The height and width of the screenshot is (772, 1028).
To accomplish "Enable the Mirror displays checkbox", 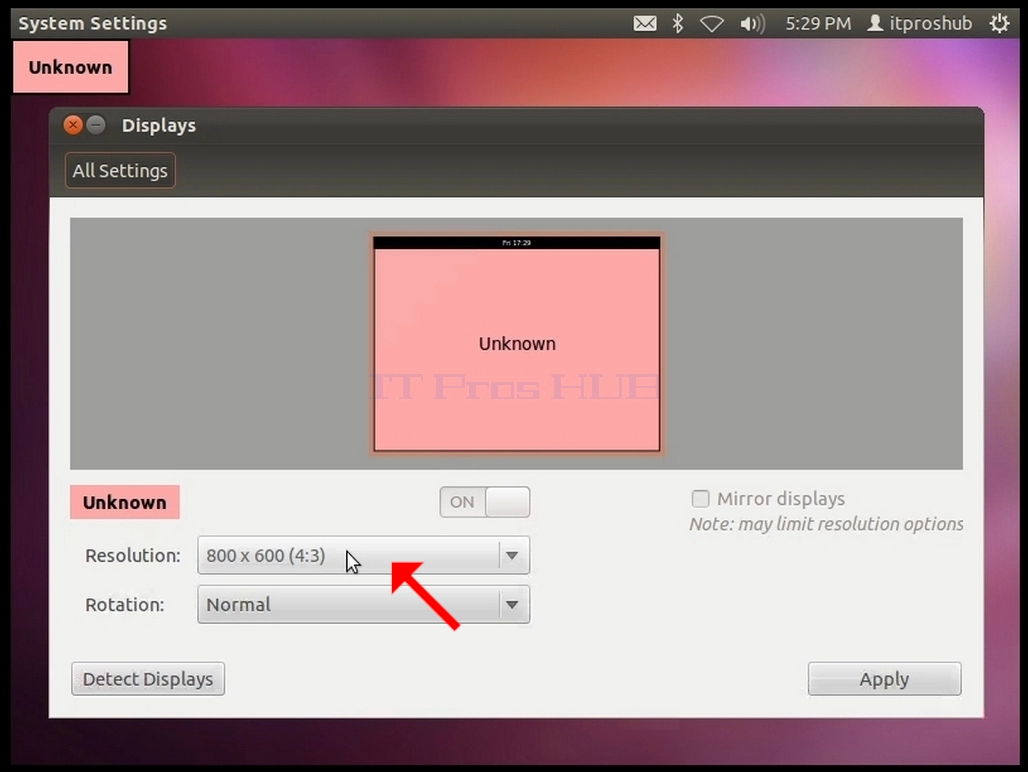I will coord(700,499).
